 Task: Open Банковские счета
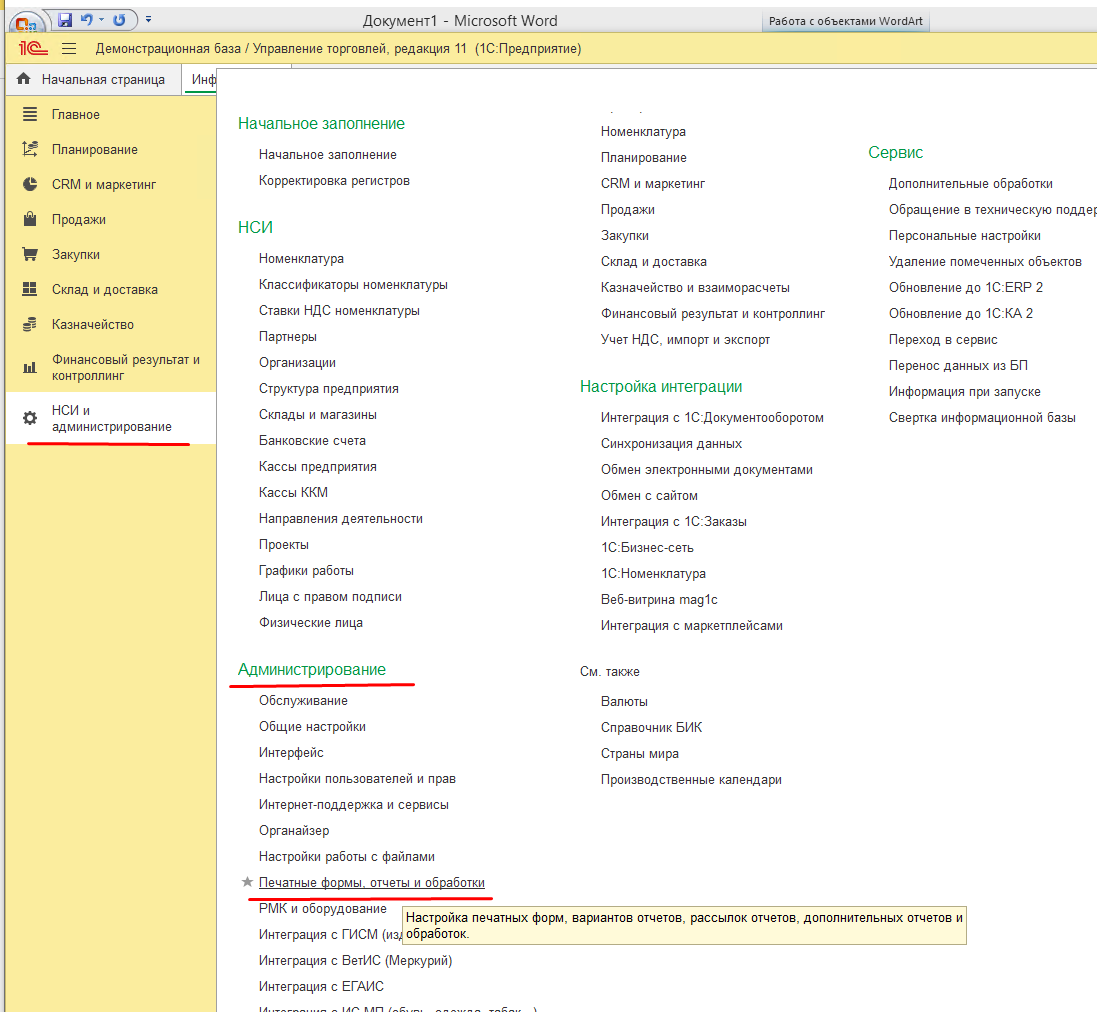pos(312,441)
